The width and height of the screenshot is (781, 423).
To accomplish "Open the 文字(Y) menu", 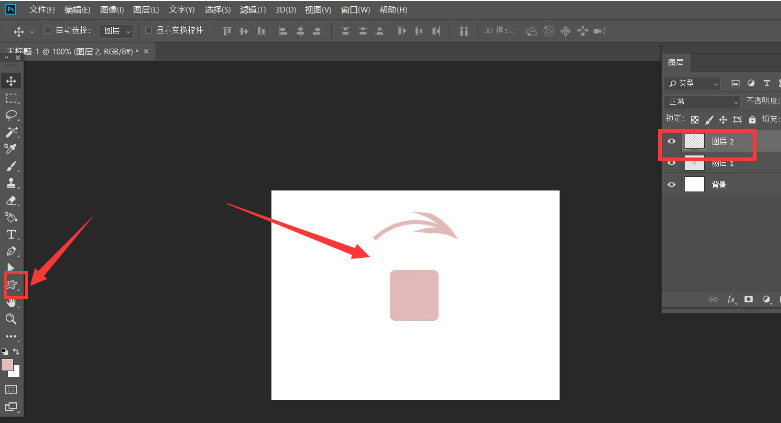I will coord(181,9).
